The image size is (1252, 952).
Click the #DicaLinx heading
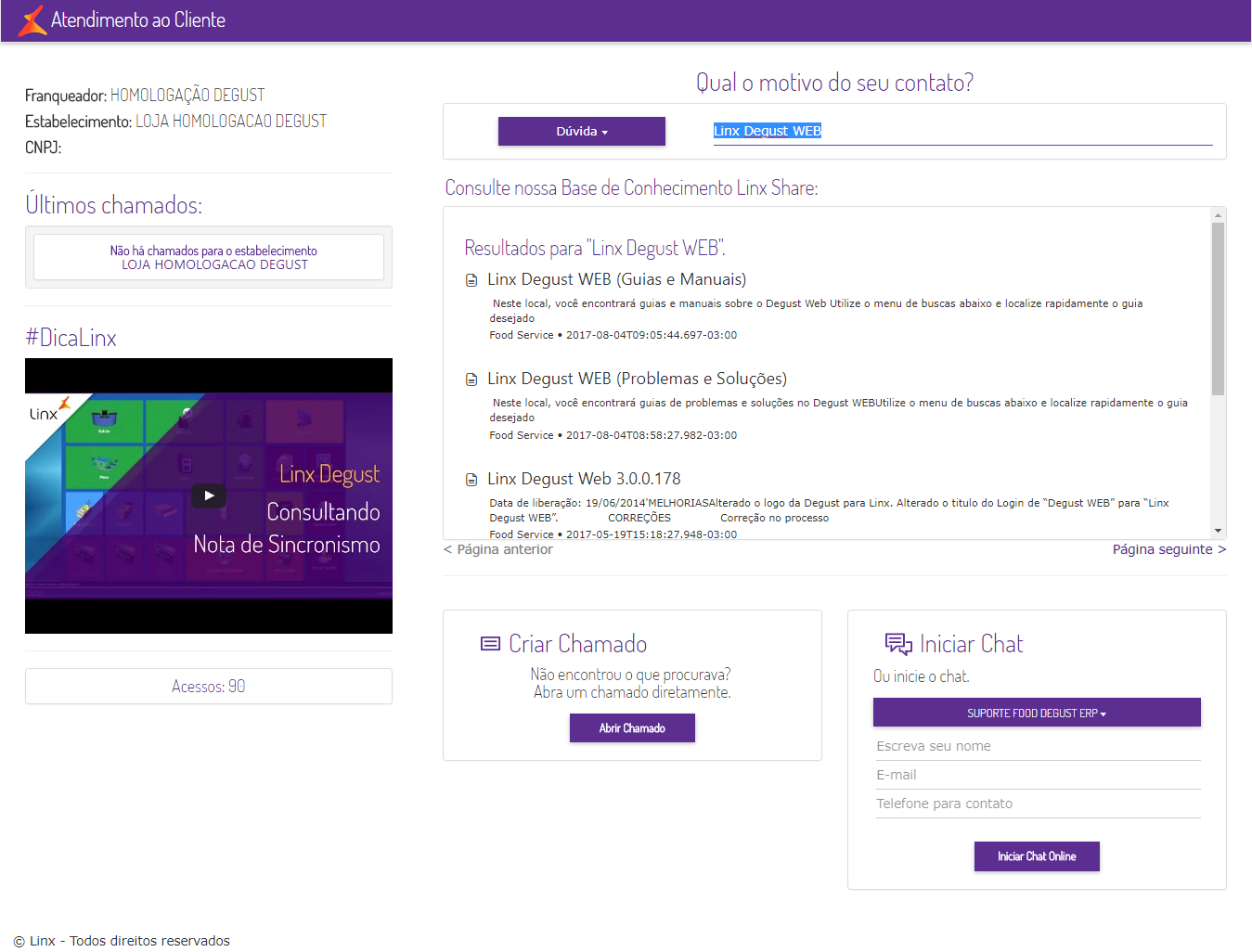tap(71, 338)
